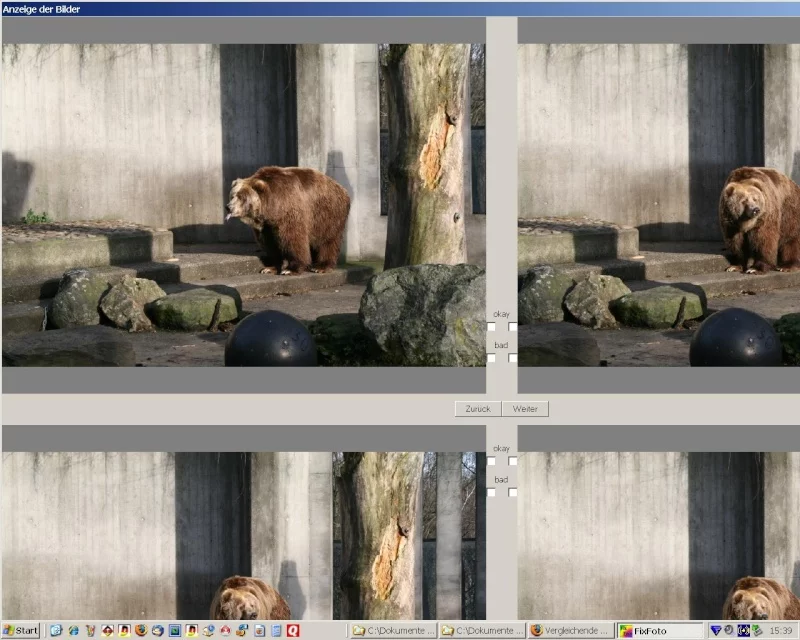The width and height of the screenshot is (800, 640).
Task: Select the top-left bear photo with tree trunk
Action: pyautogui.click(x=244, y=205)
